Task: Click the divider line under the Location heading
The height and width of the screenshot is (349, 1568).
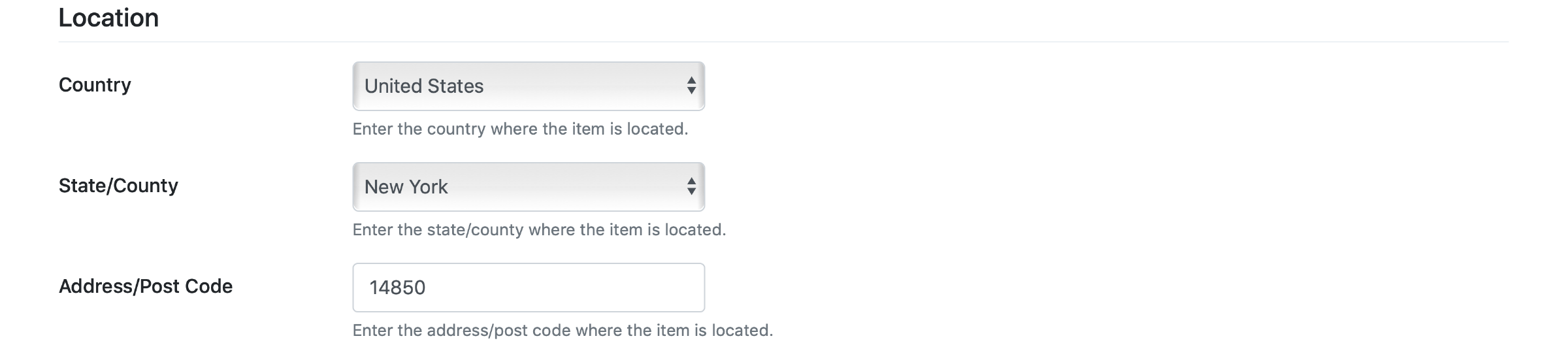Action: tap(783, 42)
